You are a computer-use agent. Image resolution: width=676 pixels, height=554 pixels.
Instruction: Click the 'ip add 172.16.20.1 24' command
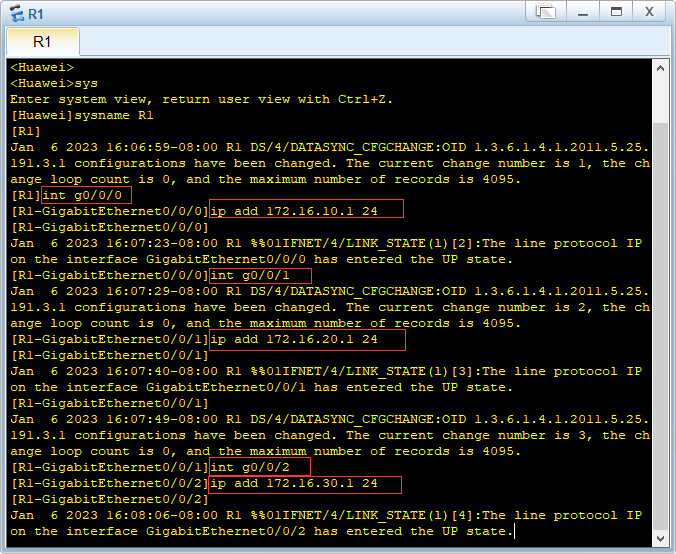[x=294, y=339]
